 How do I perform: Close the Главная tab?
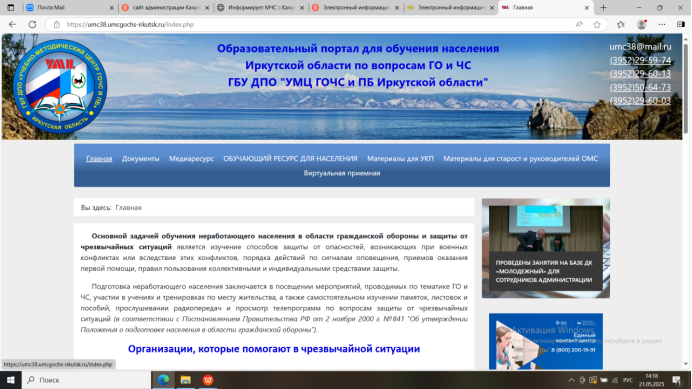click(587, 8)
